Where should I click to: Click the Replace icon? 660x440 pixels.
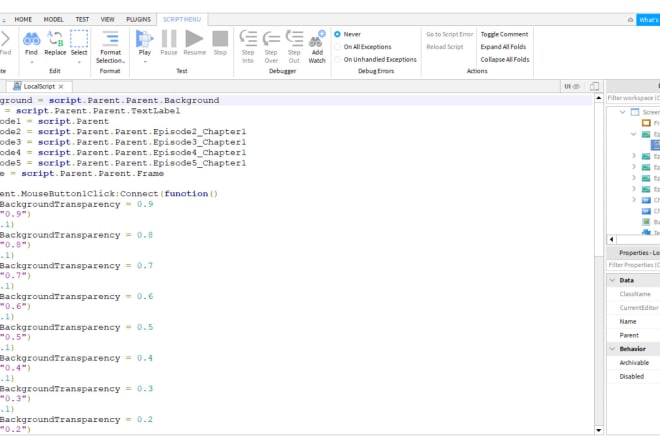click(54, 40)
